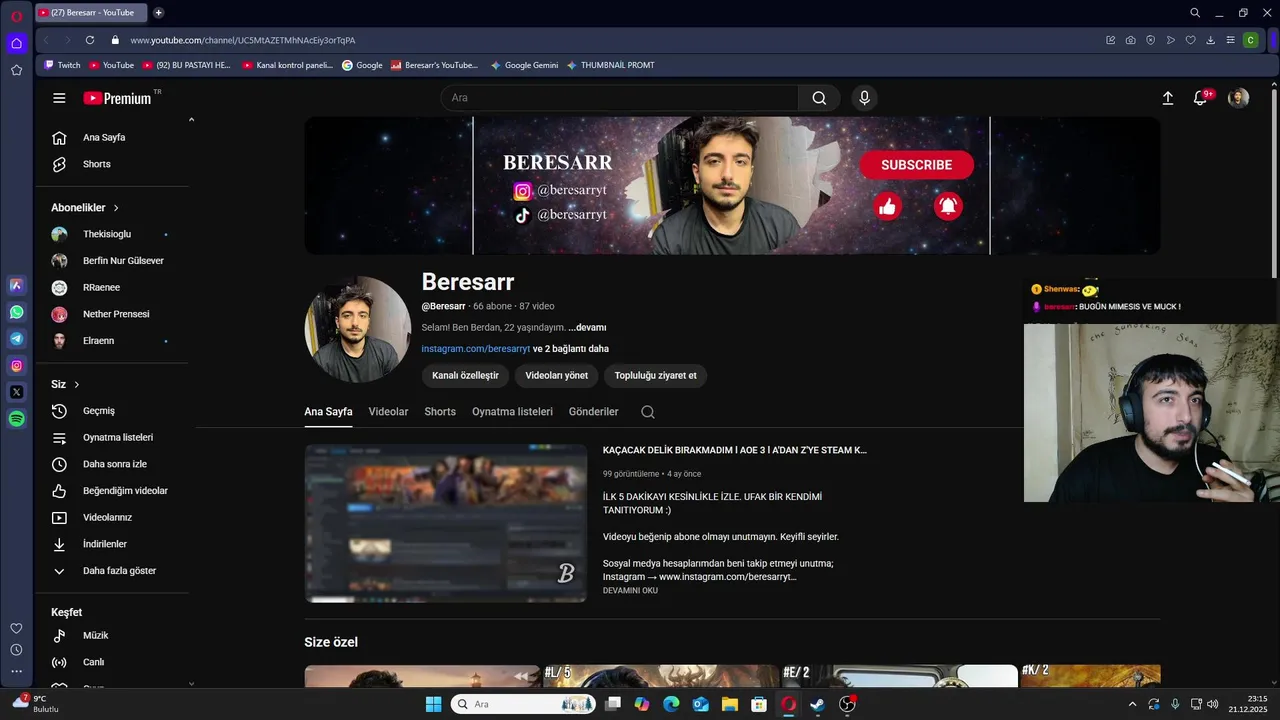Open Google Gemini bookmark
This screenshot has height=720, width=1280.
[524, 65]
